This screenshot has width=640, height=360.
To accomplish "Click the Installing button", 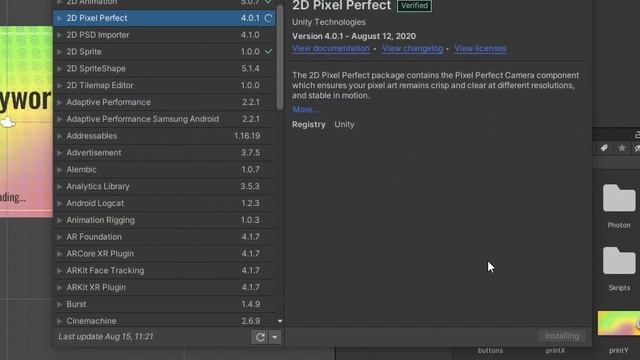I will (x=562, y=336).
